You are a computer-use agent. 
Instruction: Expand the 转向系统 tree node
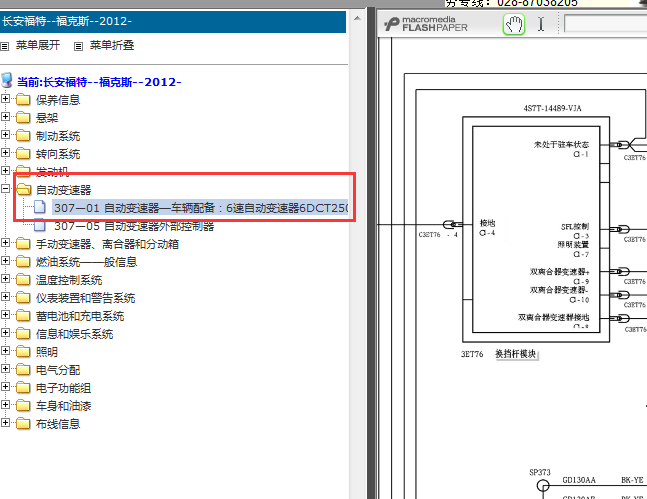pyautogui.click(x=5, y=153)
